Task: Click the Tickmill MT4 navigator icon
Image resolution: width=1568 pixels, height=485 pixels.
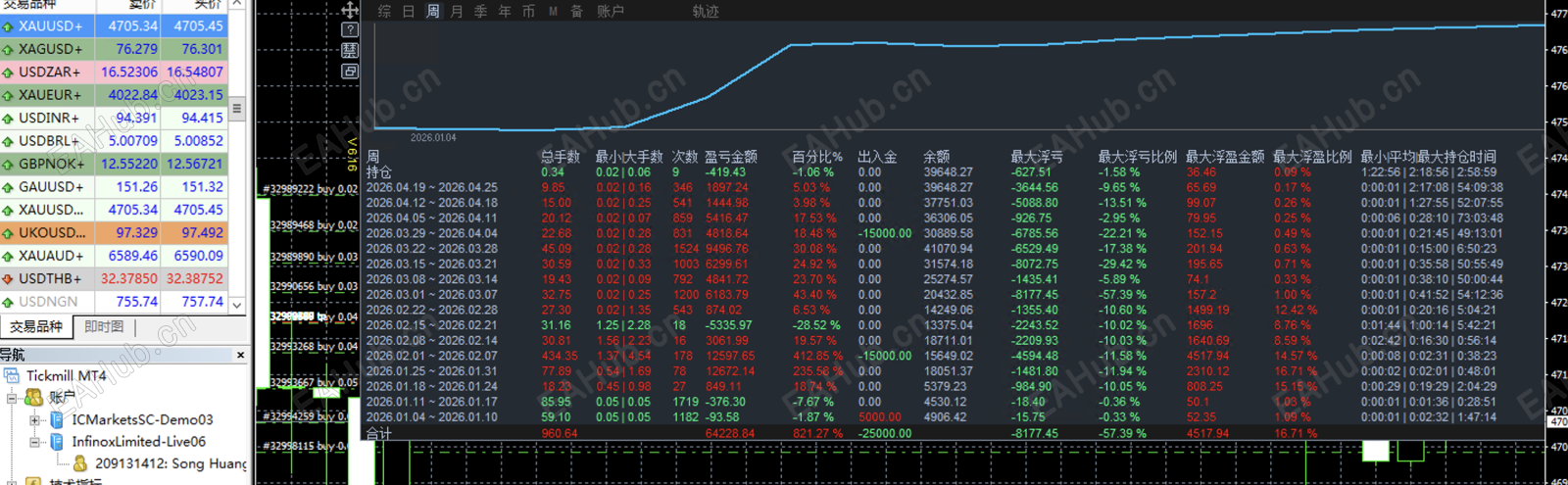Action: pyautogui.click(x=12, y=376)
